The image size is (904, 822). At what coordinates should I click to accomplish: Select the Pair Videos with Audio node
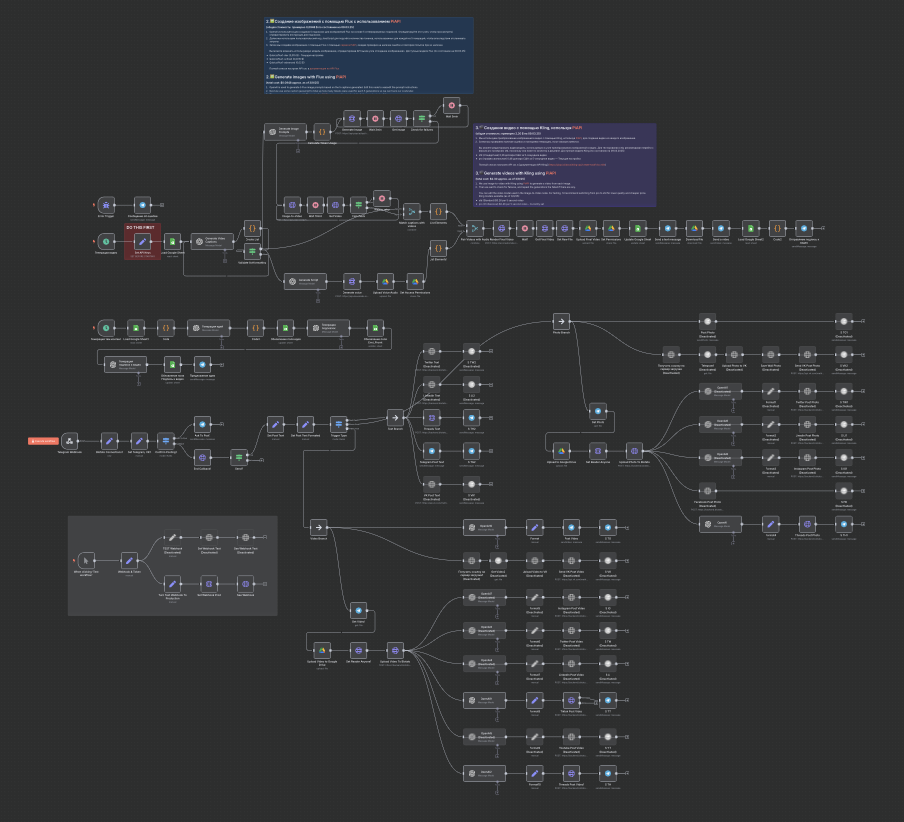[x=475, y=228]
